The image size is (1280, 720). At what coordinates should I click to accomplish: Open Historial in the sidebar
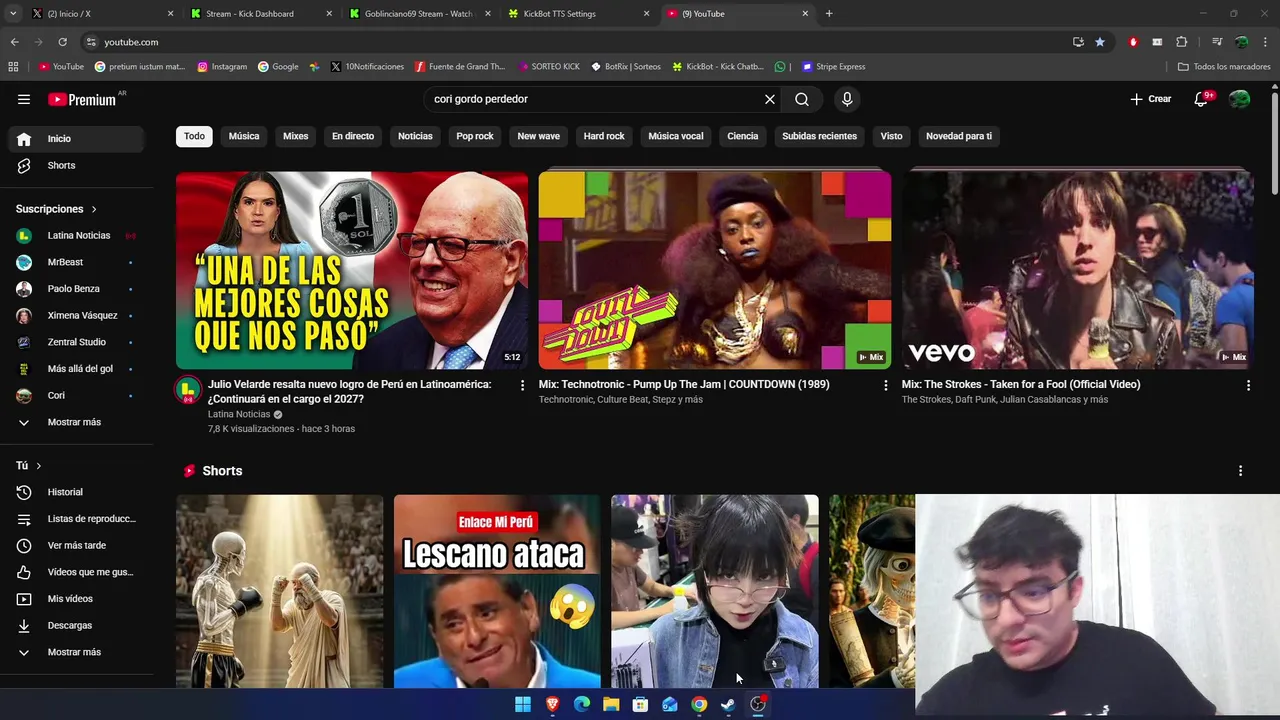tap(76, 492)
